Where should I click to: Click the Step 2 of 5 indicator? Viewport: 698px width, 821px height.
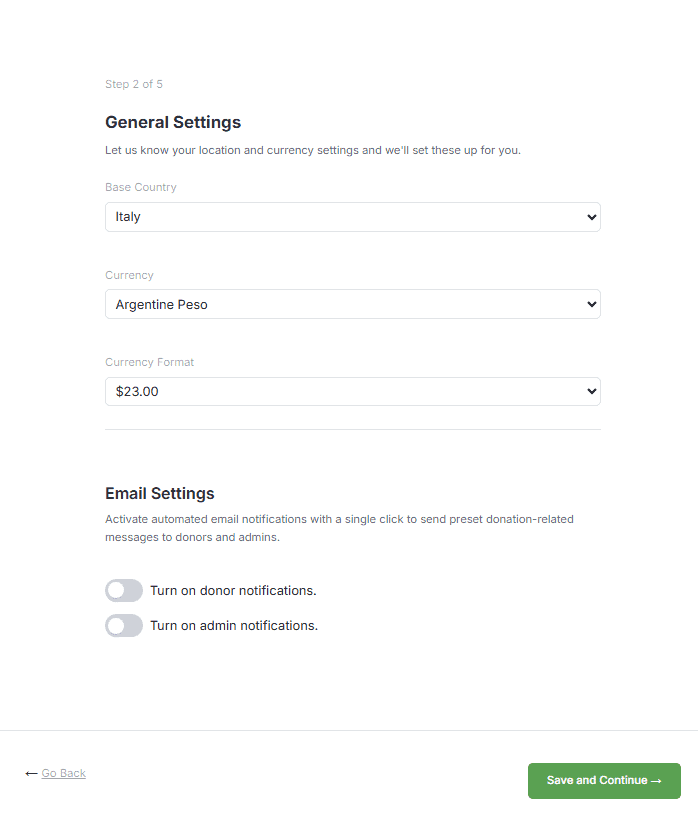click(134, 84)
